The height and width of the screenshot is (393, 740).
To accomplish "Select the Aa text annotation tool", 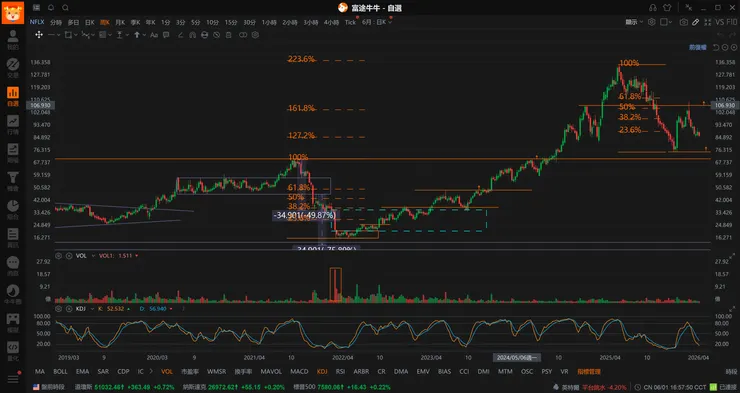I will click(154, 34).
